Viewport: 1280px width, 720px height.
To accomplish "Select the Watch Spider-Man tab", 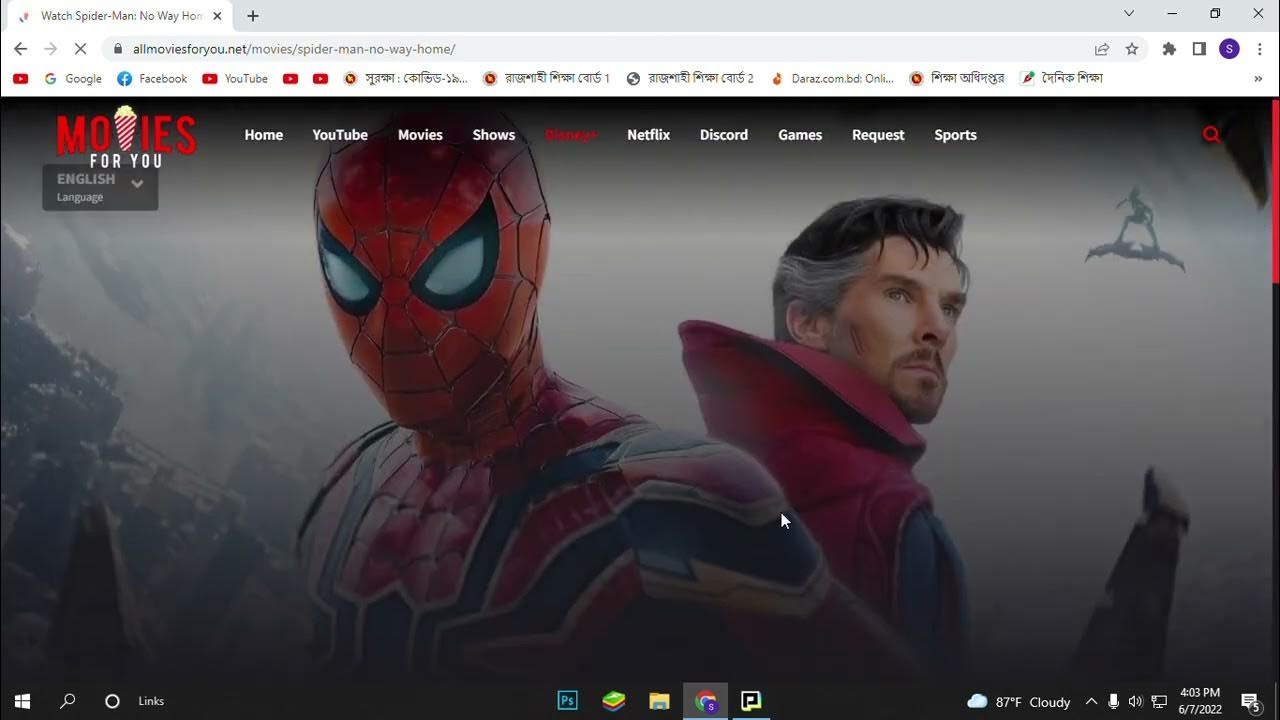I will point(120,16).
